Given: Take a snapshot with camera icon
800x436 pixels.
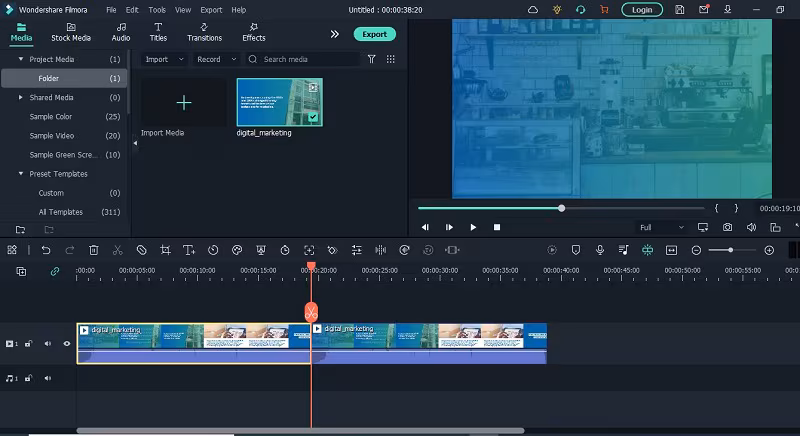Looking at the screenshot, I should click(x=728, y=227).
